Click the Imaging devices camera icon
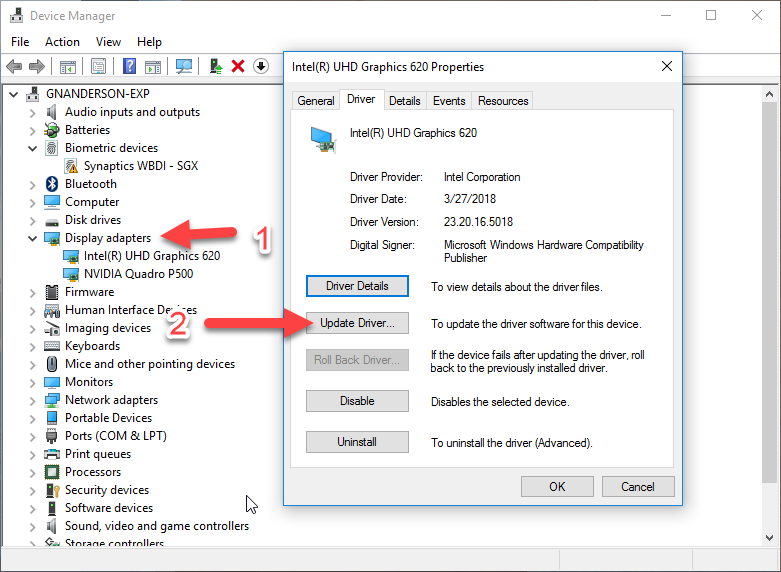This screenshot has width=781, height=572. click(52, 328)
